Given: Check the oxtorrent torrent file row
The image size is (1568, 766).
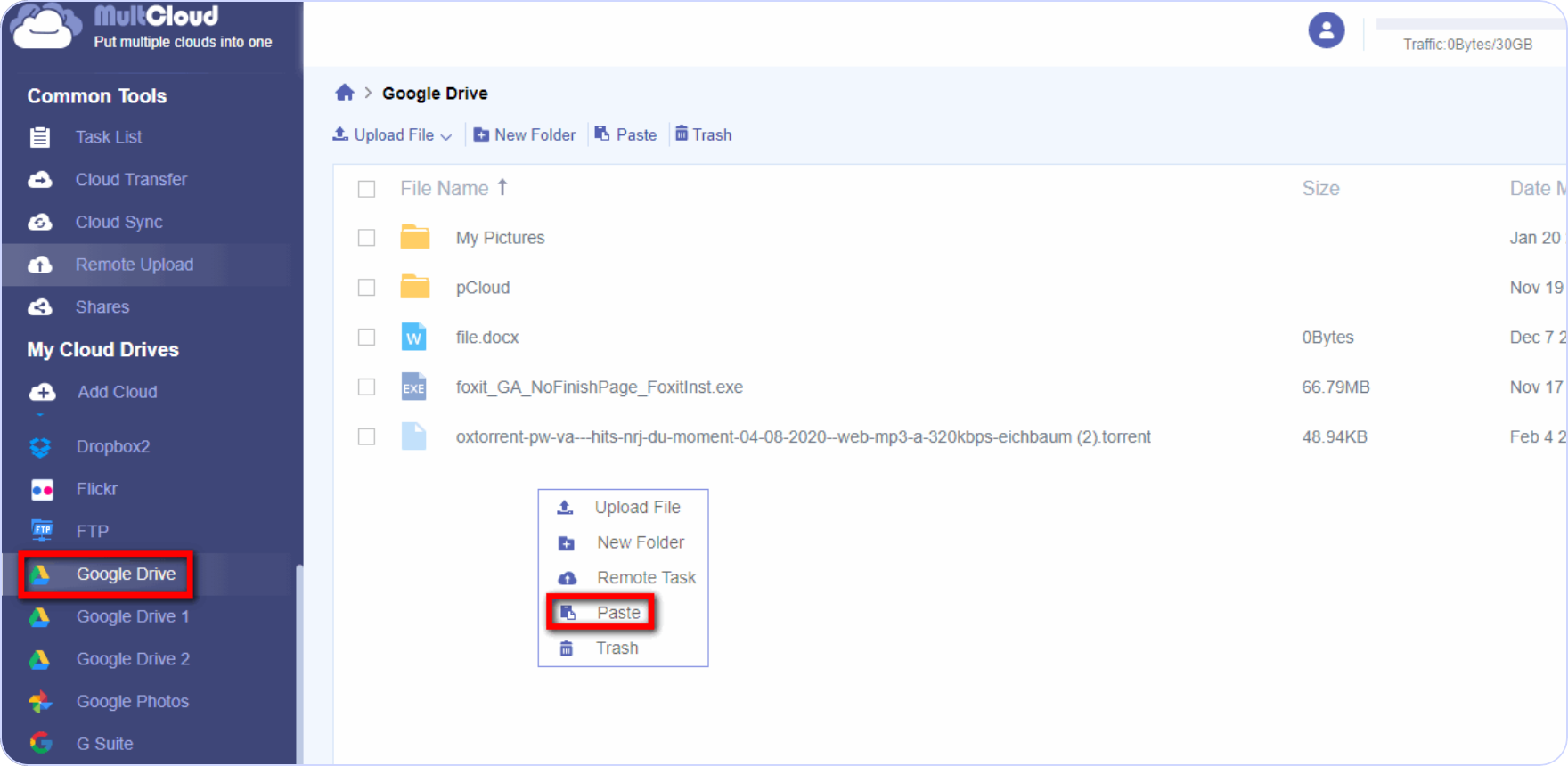Looking at the screenshot, I should pos(366,436).
